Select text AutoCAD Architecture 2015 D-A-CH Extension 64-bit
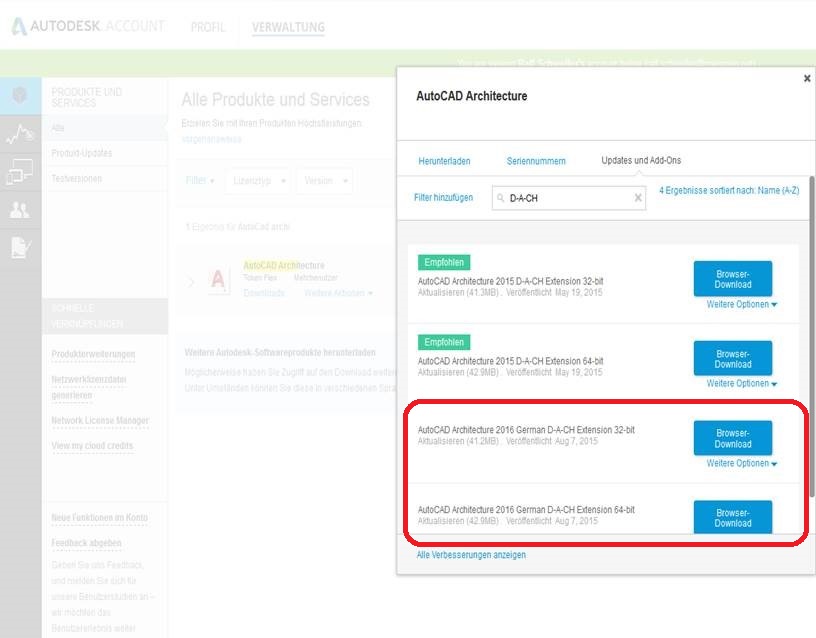 511,361
